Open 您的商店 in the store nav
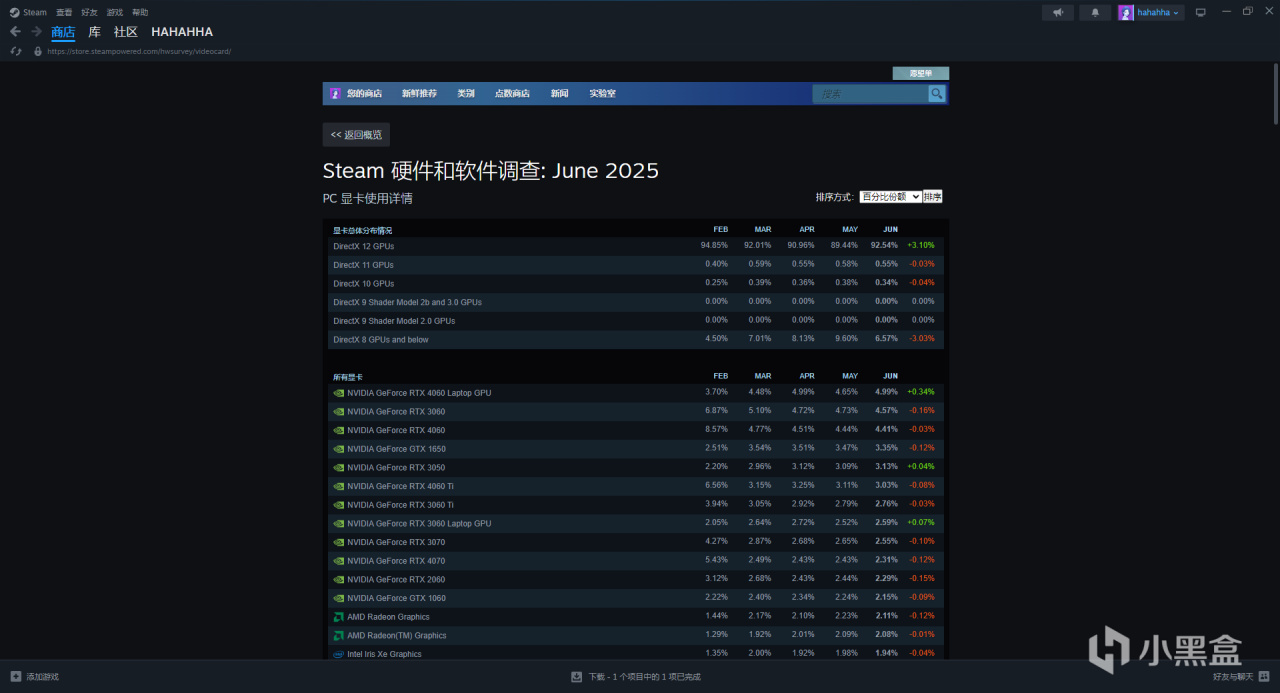Viewport: 1280px width, 693px height. tap(364, 93)
